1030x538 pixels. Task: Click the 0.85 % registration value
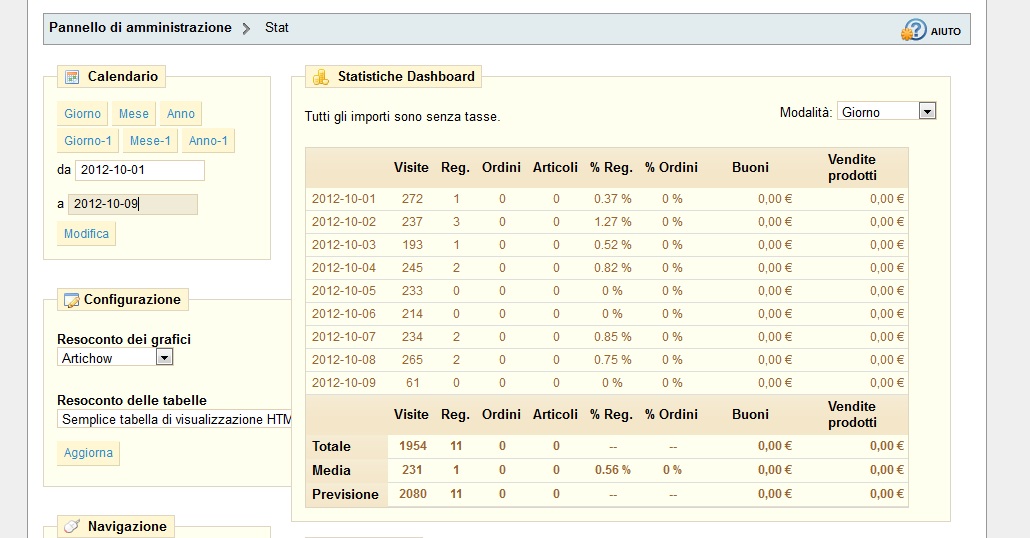(612, 337)
